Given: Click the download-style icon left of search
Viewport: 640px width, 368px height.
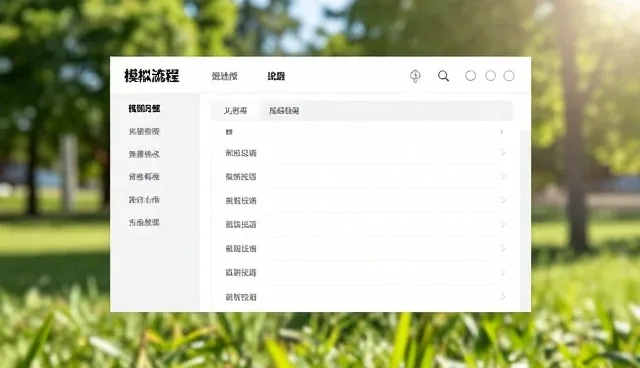Looking at the screenshot, I should (415, 76).
